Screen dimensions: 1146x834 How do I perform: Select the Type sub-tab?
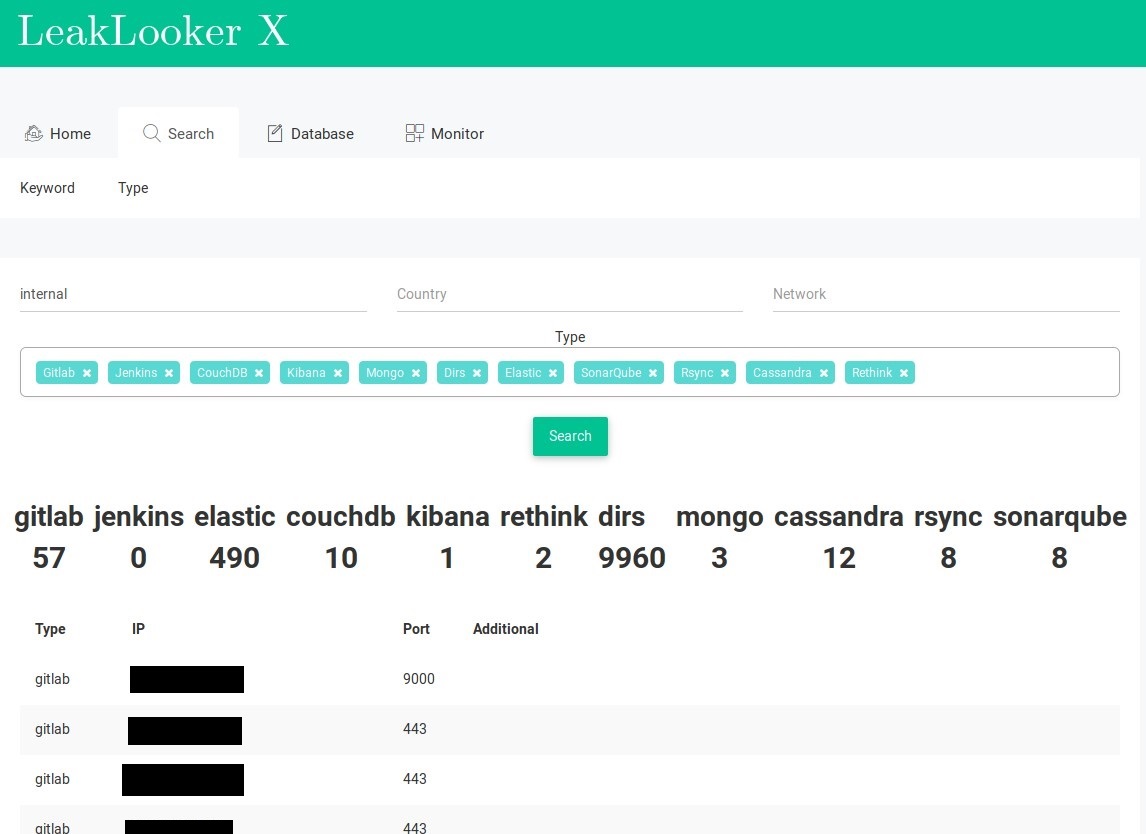click(133, 188)
